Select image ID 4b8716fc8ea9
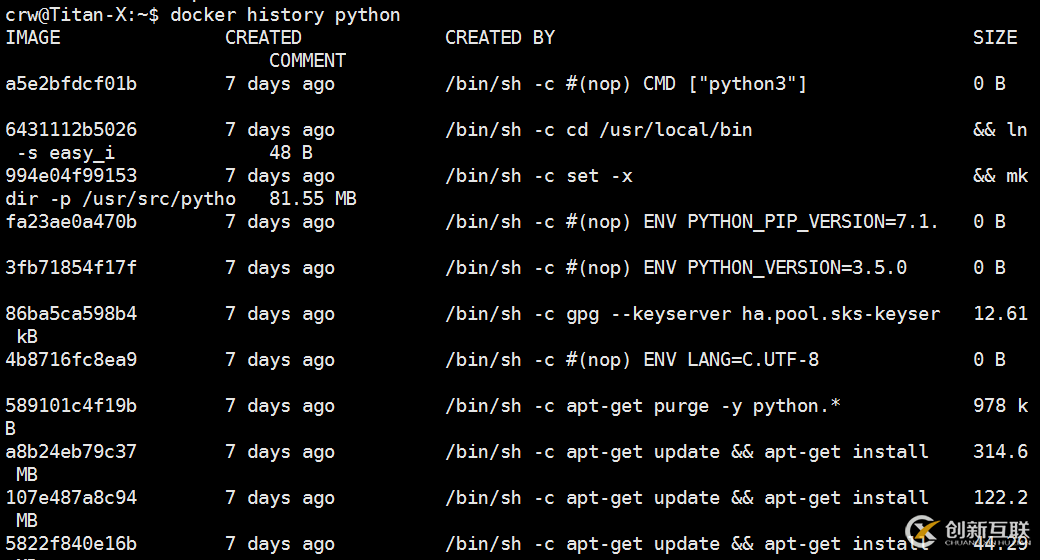Screen dimensions: 1040x560 click(71, 360)
